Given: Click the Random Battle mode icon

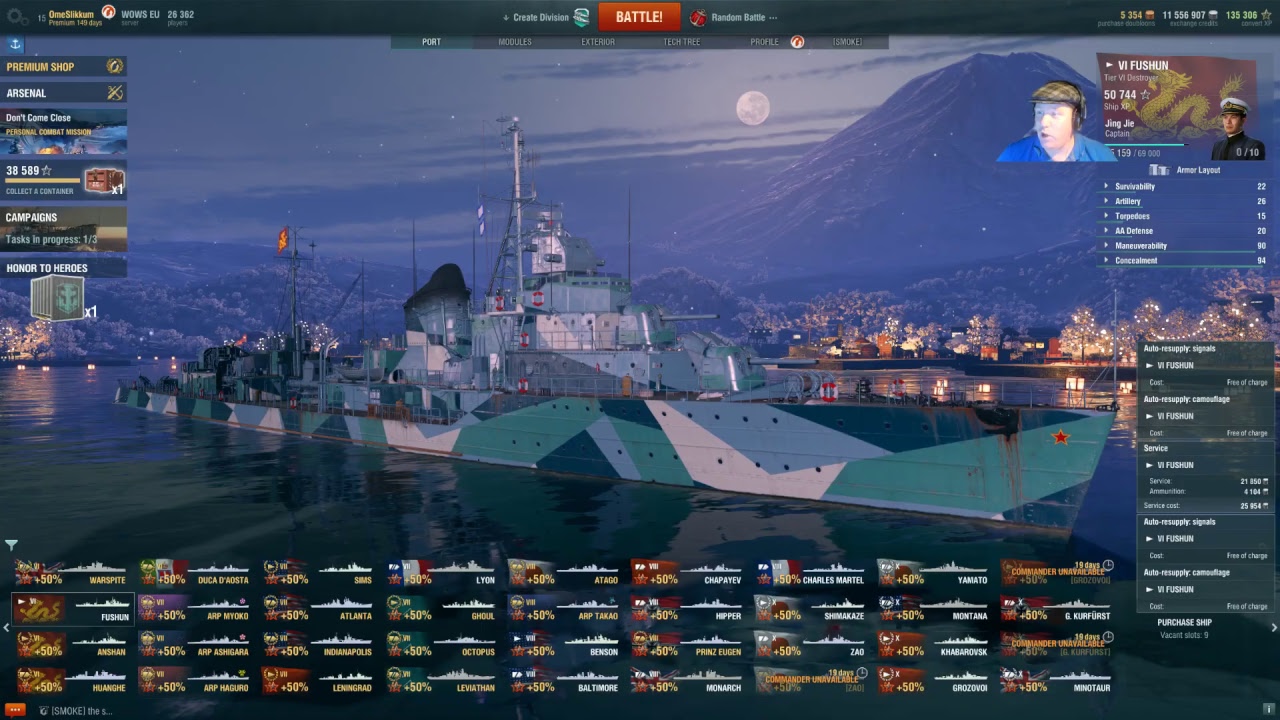Looking at the screenshot, I should (698, 17).
